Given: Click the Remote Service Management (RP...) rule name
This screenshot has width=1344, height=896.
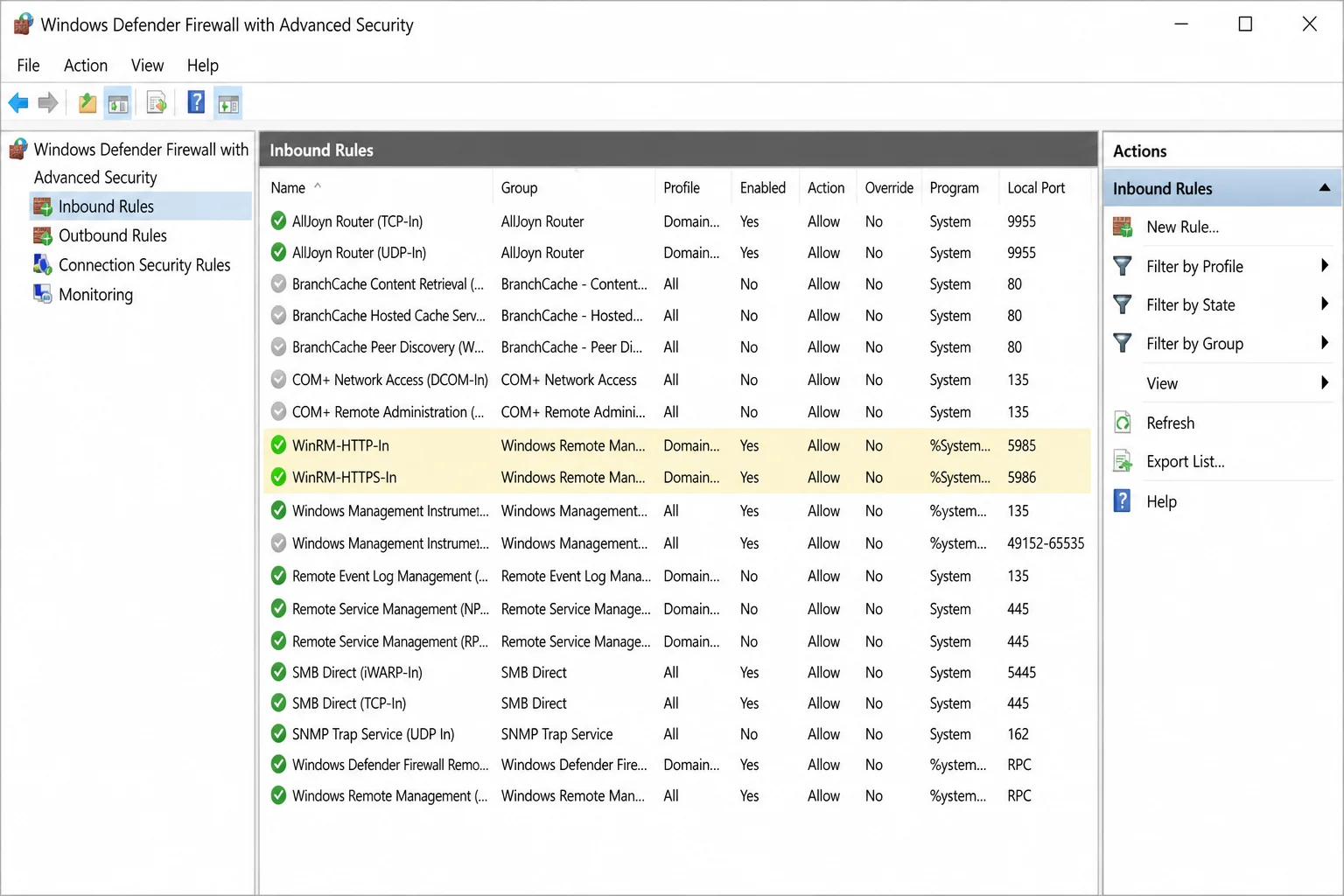Looking at the screenshot, I should click(x=390, y=641).
